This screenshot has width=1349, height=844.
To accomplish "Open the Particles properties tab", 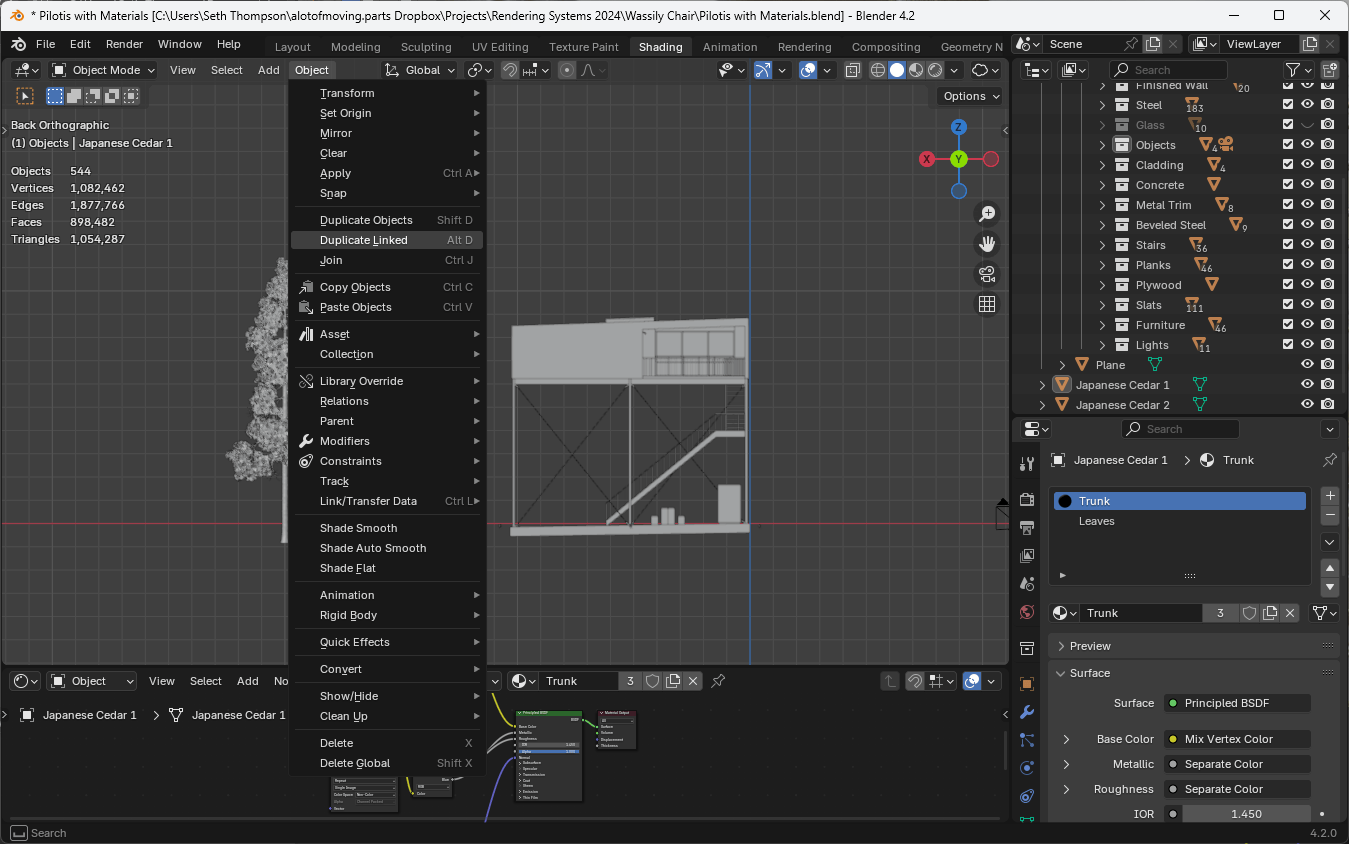I will click(x=1026, y=740).
